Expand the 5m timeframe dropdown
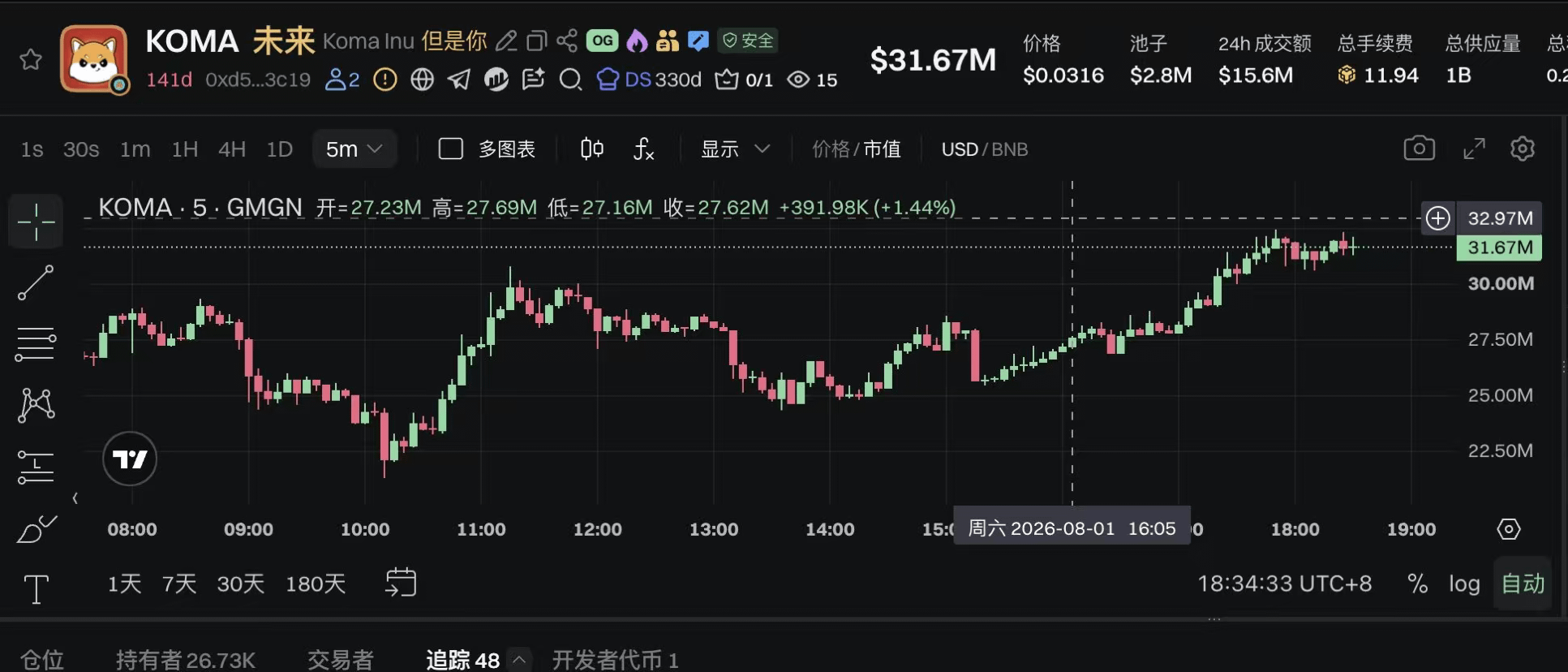1568x672 pixels. [354, 149]
